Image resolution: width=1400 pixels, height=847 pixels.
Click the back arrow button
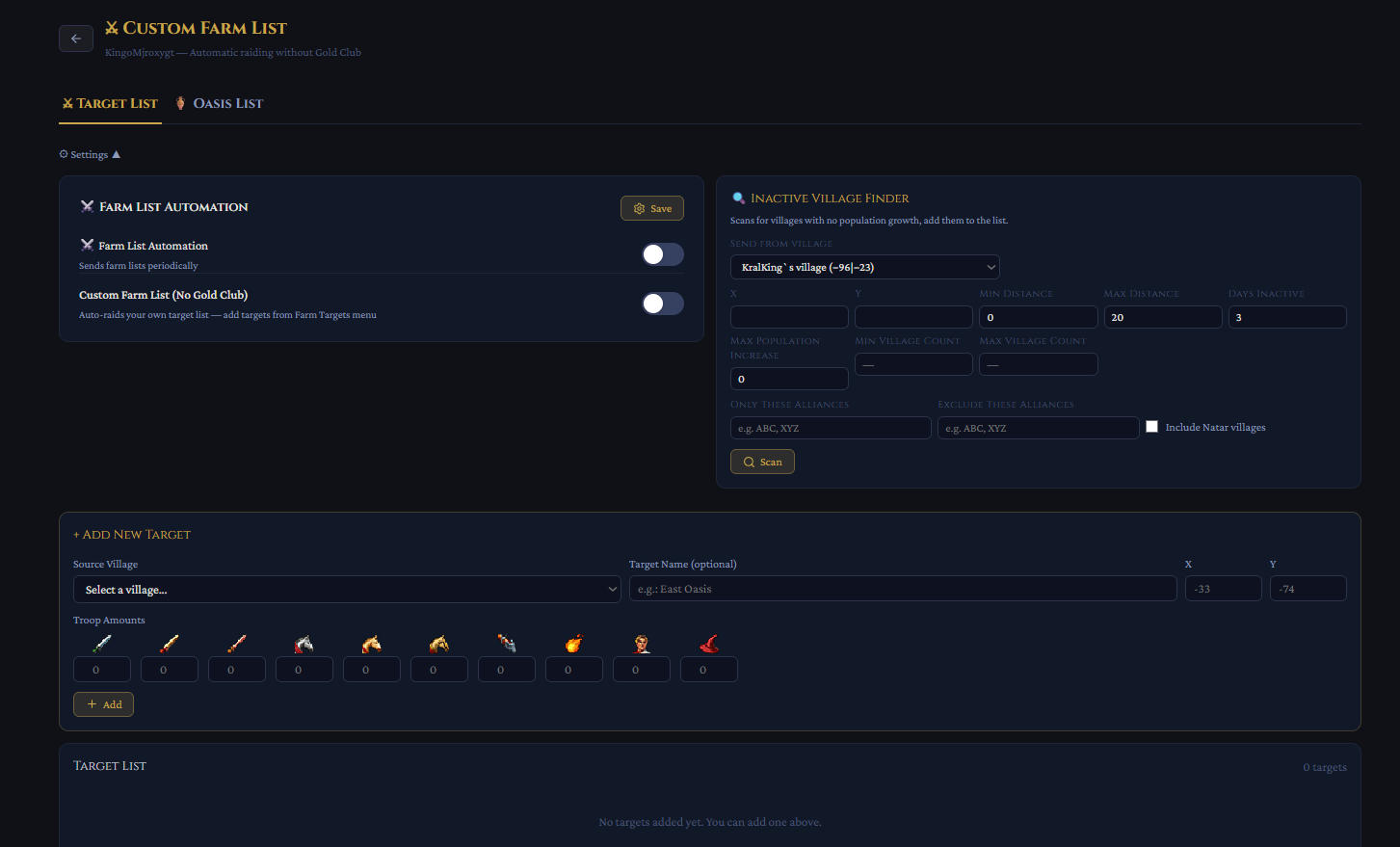coord(76,39)
